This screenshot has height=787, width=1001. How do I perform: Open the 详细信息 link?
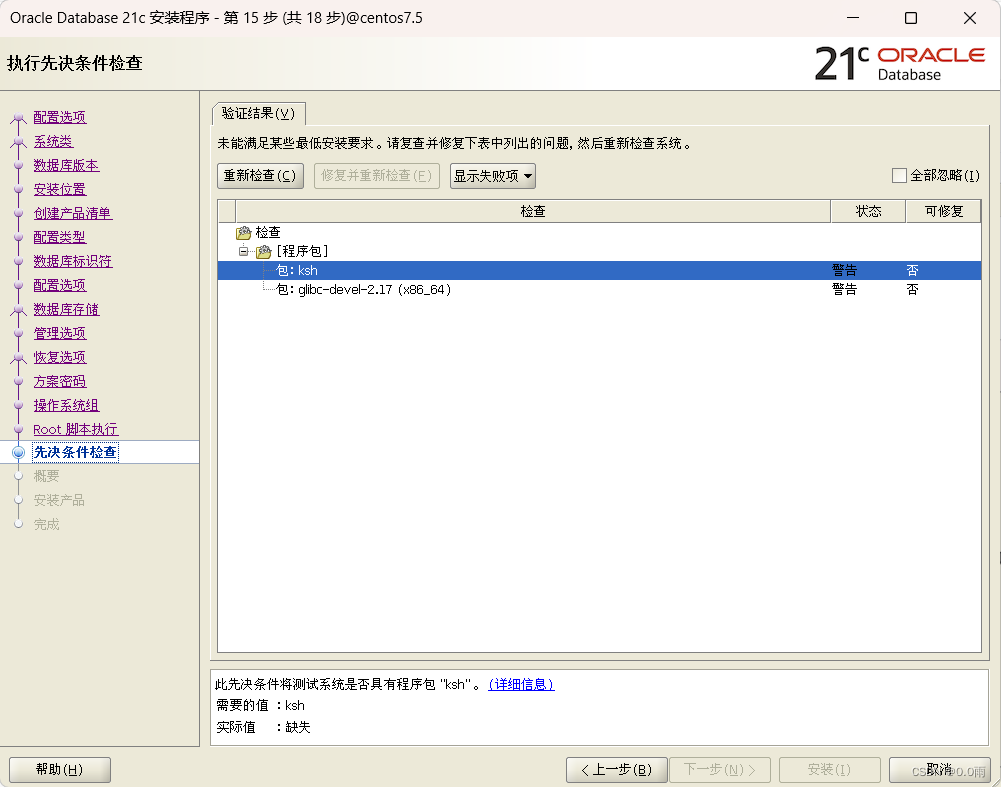coord(520,684)
